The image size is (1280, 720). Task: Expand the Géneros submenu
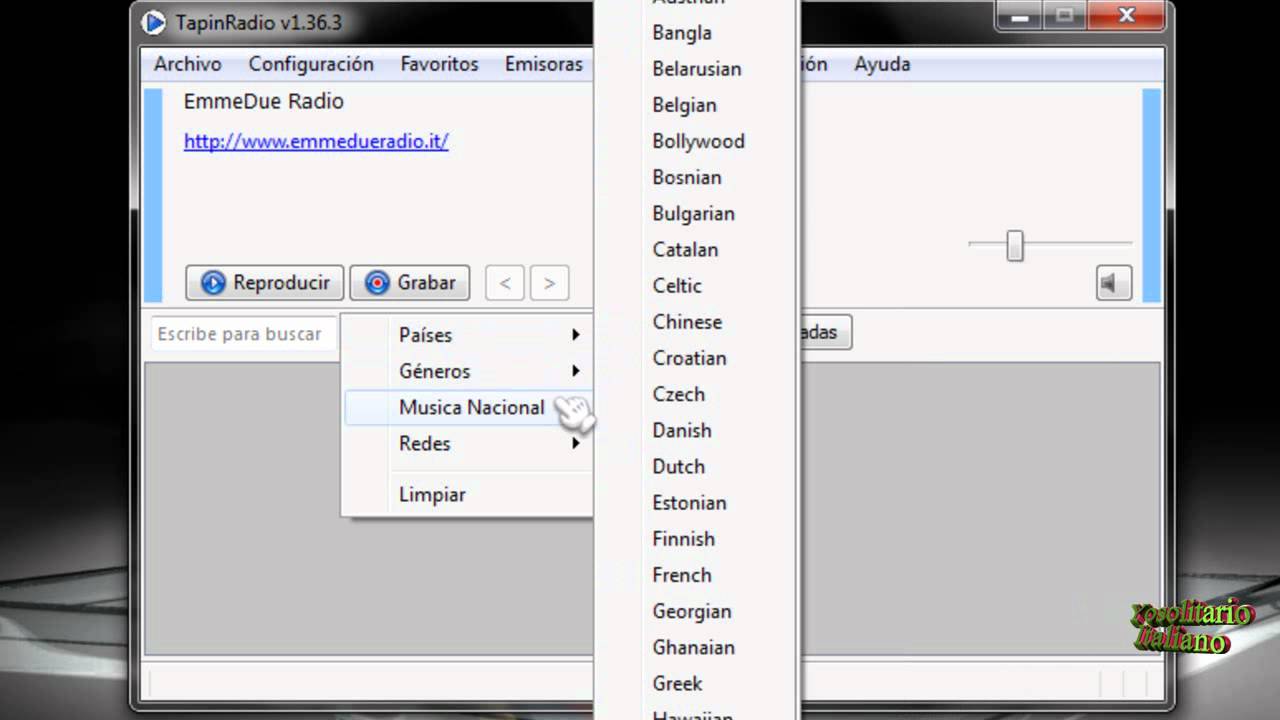pos(468,371)
